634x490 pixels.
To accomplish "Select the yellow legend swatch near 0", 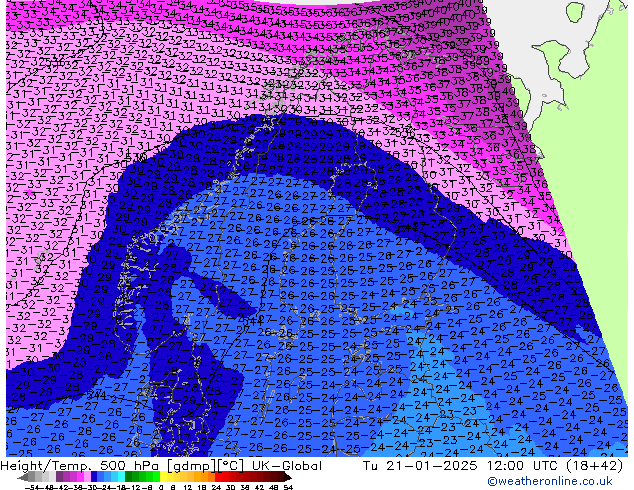I will pos(163,477).
